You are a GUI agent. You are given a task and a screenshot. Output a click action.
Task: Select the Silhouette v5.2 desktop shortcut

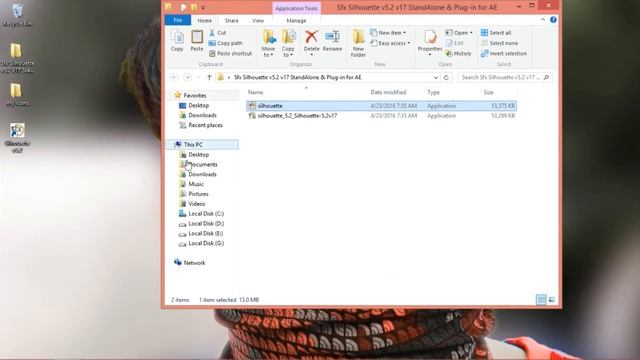pyautogui.click(x=17, y=138)
